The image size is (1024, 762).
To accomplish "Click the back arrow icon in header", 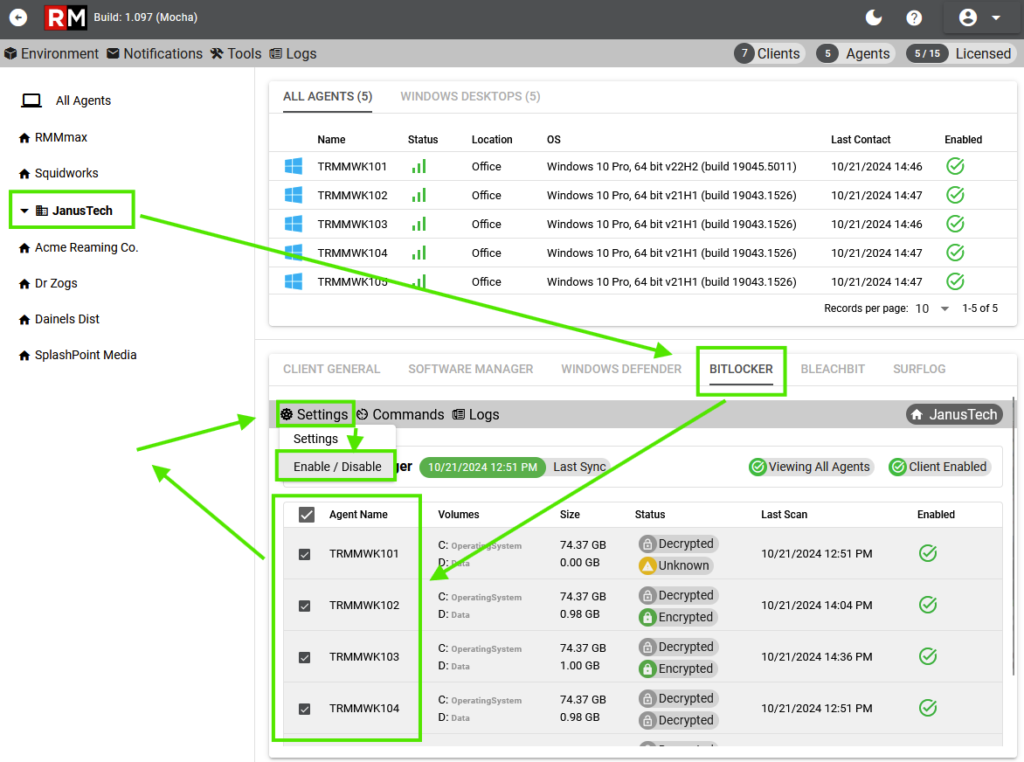I will [x=18, y=17].
